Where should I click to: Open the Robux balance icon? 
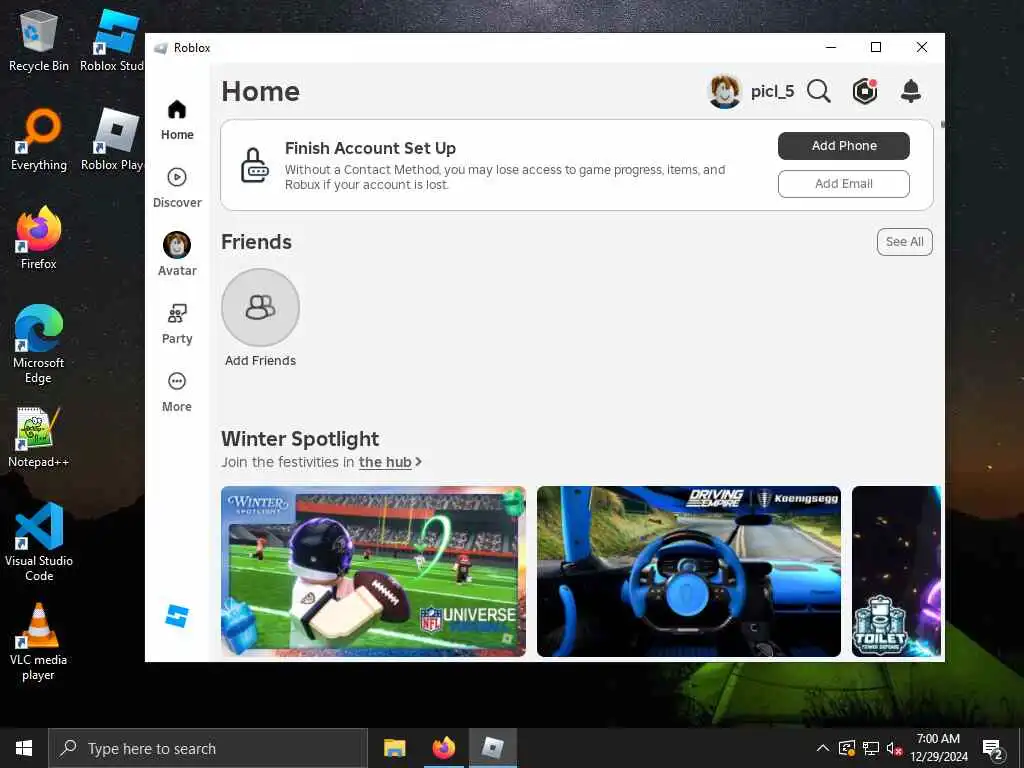tap(865, 91)
